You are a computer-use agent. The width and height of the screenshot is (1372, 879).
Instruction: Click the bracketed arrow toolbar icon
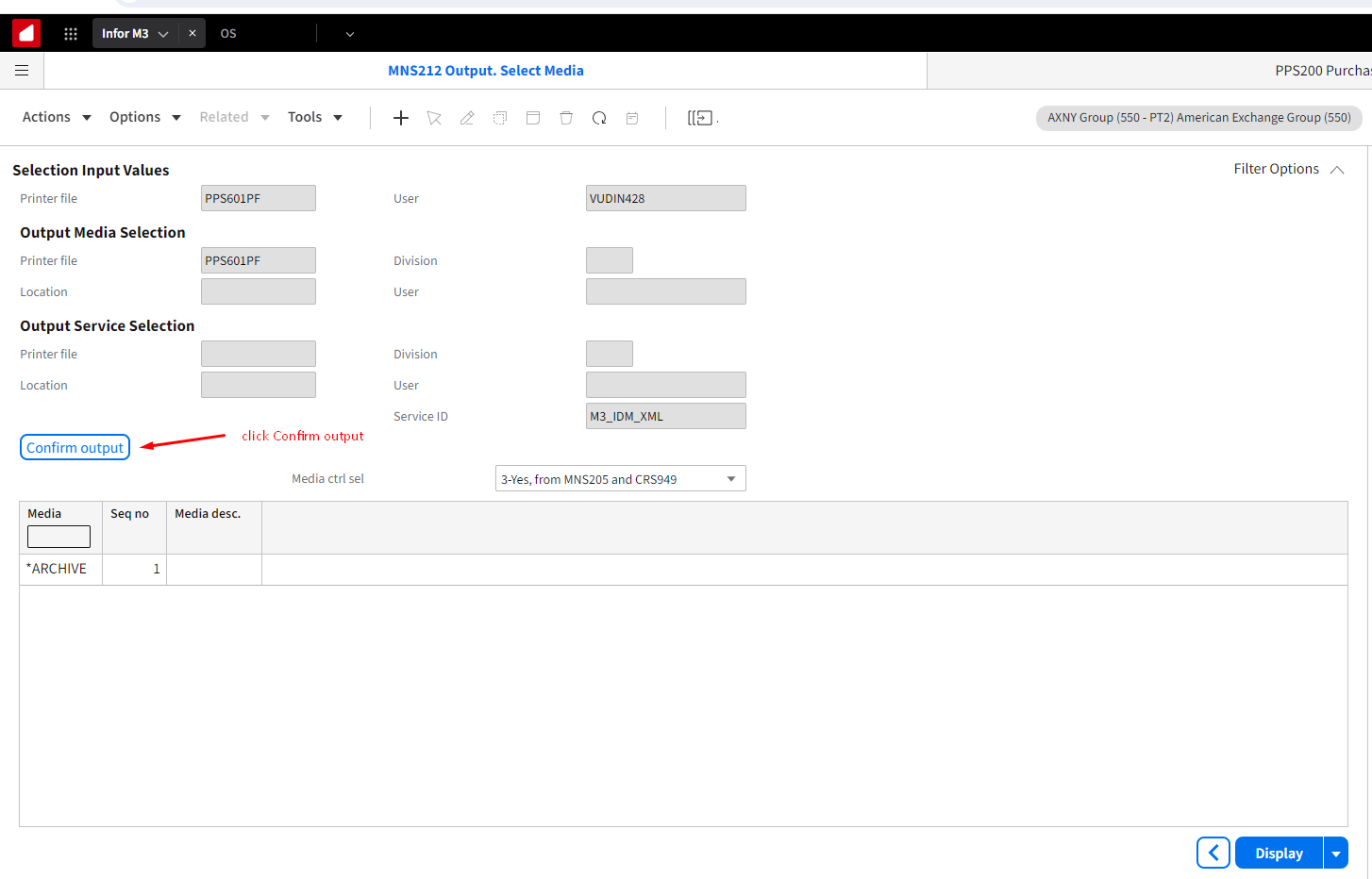[x=701, y=118]
